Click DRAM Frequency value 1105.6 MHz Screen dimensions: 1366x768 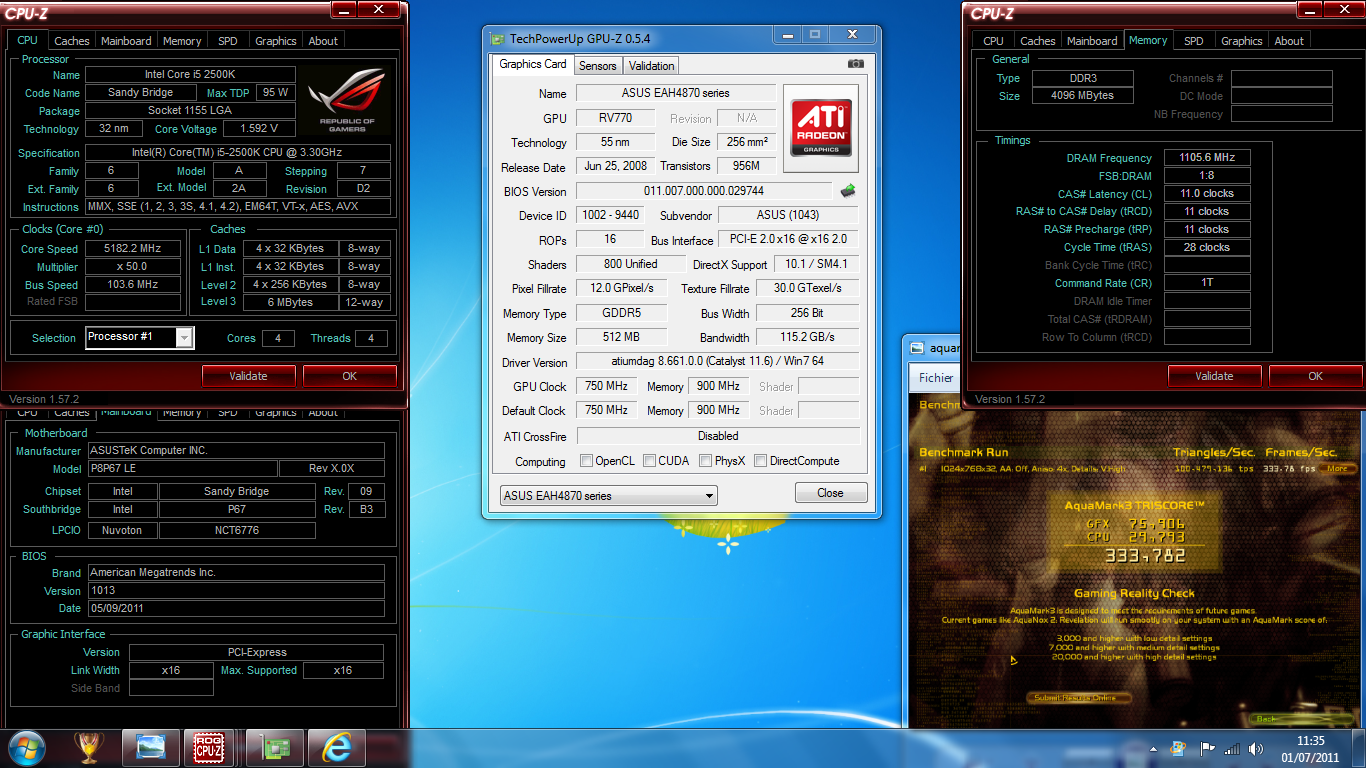point(1207,157)
